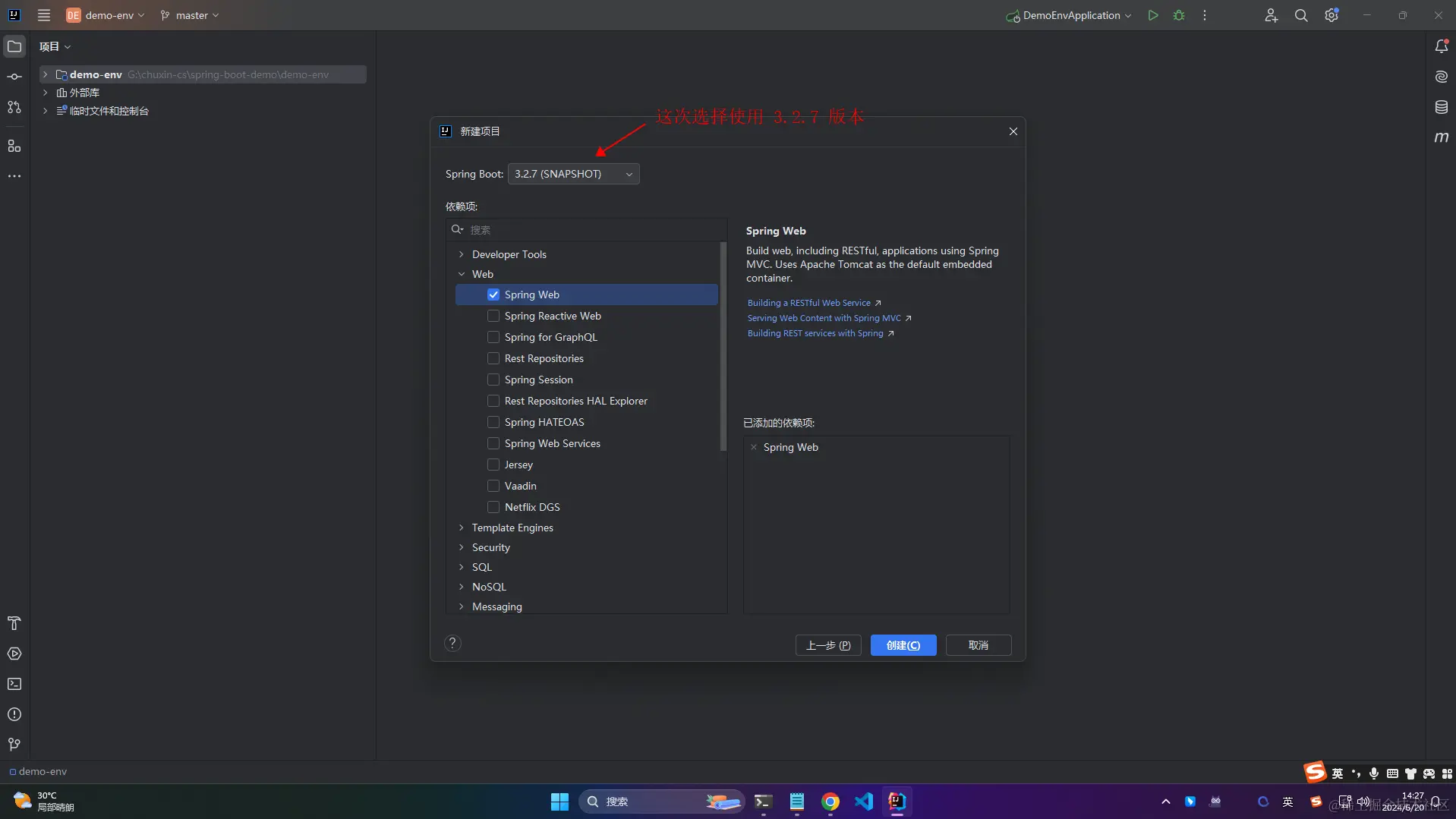Open Visual Studio Code from the taskbar
Screen dimensions: 1456x819
(864, 802)
